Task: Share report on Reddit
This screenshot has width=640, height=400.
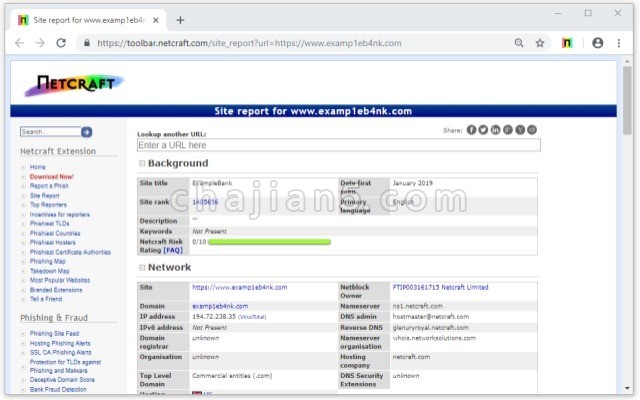Action: coord(532,130)
